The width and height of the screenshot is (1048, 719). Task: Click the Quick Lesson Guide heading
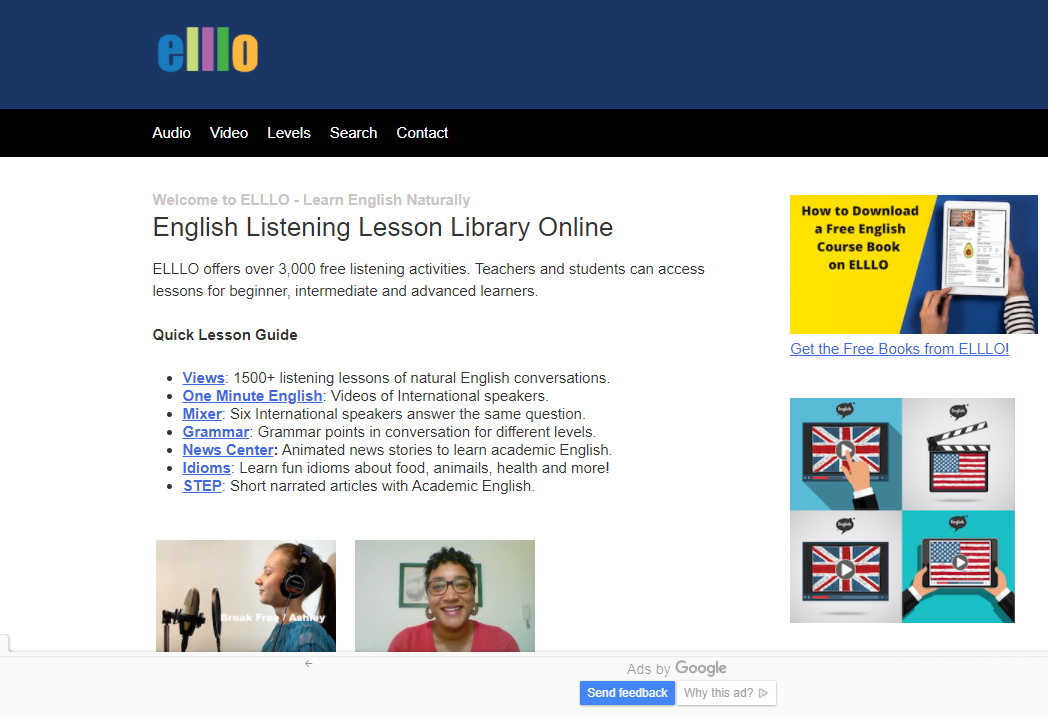point(225,335)
